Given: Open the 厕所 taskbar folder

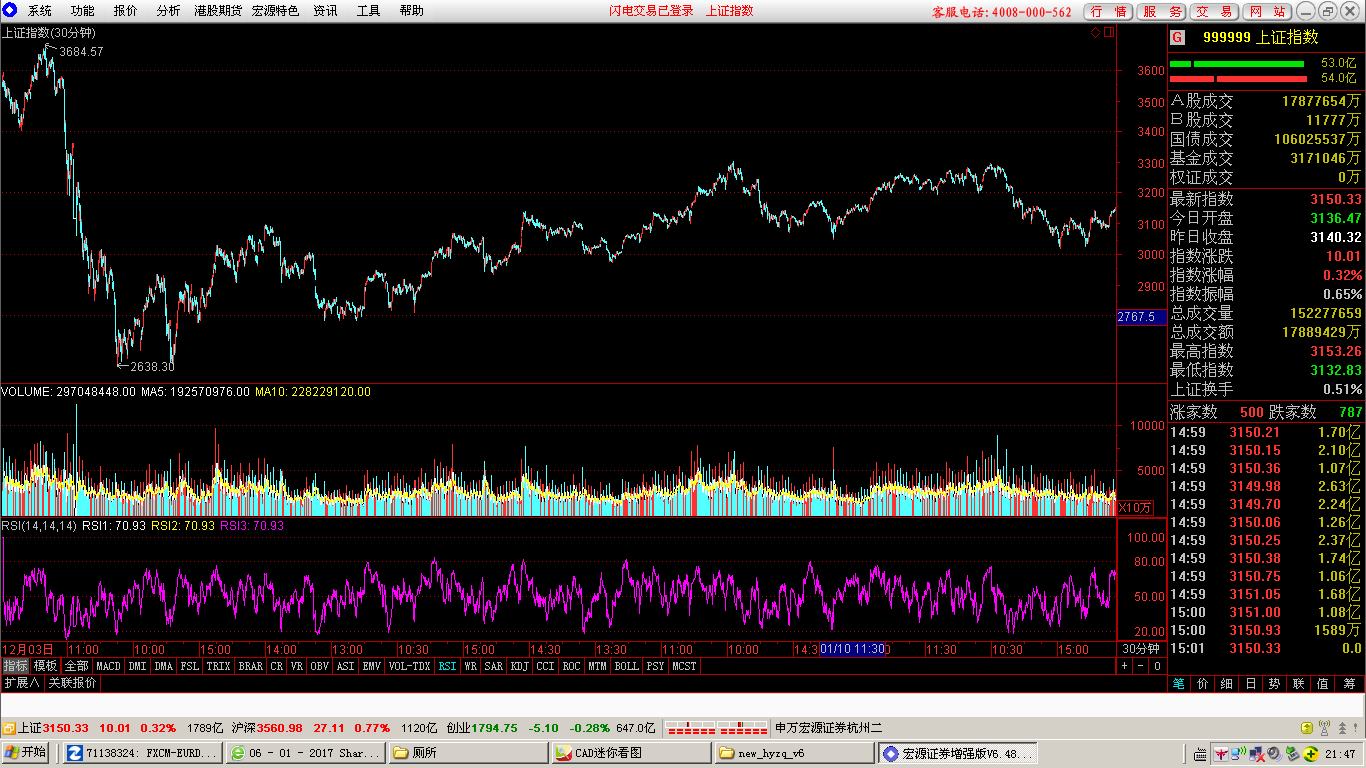Looking at the screenshot, I should point(468,753).
